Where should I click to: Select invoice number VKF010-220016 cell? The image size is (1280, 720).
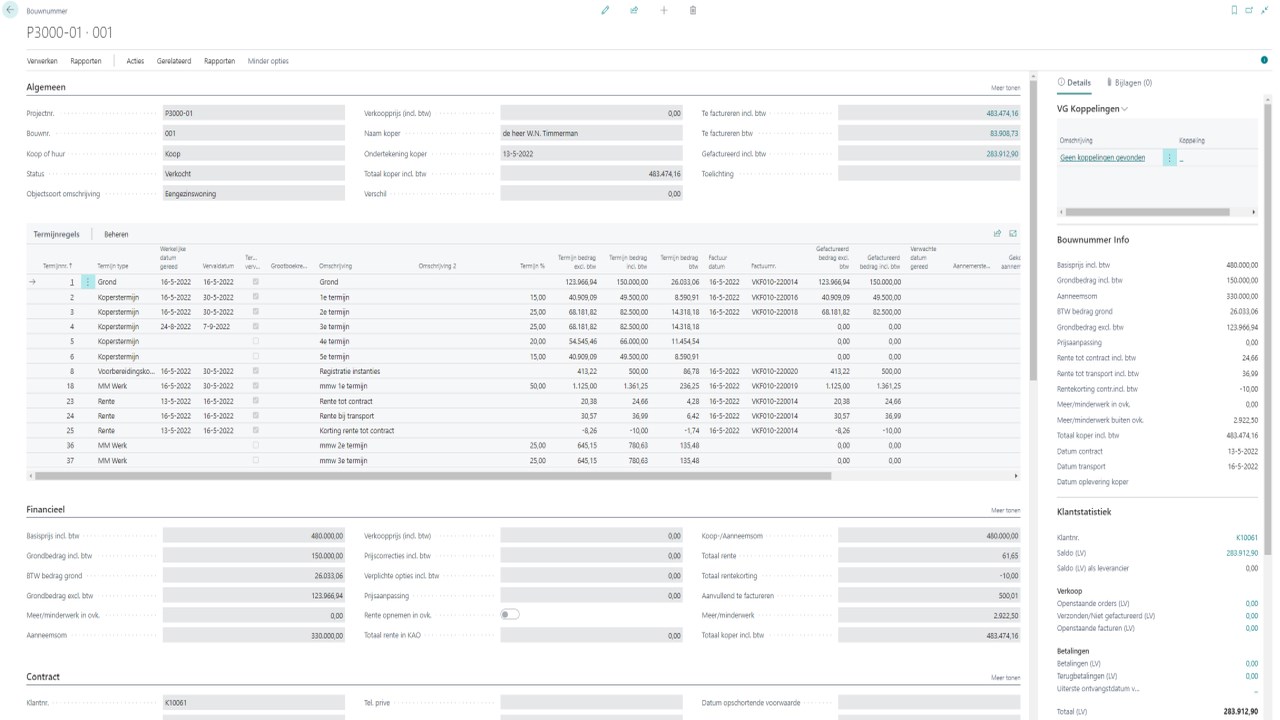pos(775,297)
